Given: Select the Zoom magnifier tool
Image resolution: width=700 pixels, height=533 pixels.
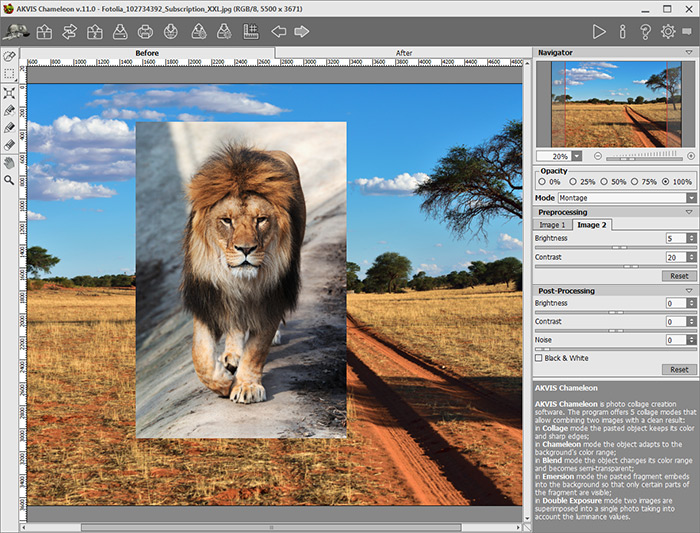Looking at the screenshot, I should point(9,180).
